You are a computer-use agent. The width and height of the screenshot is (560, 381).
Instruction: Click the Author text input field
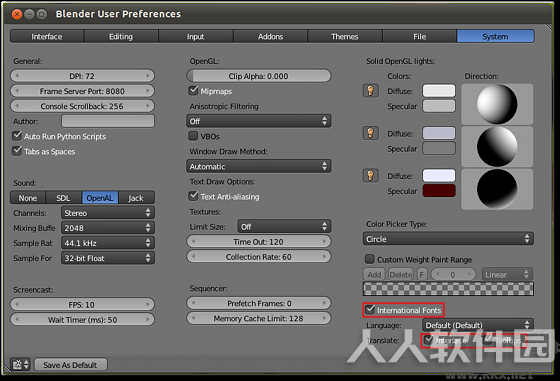click(x=108, y=121)
